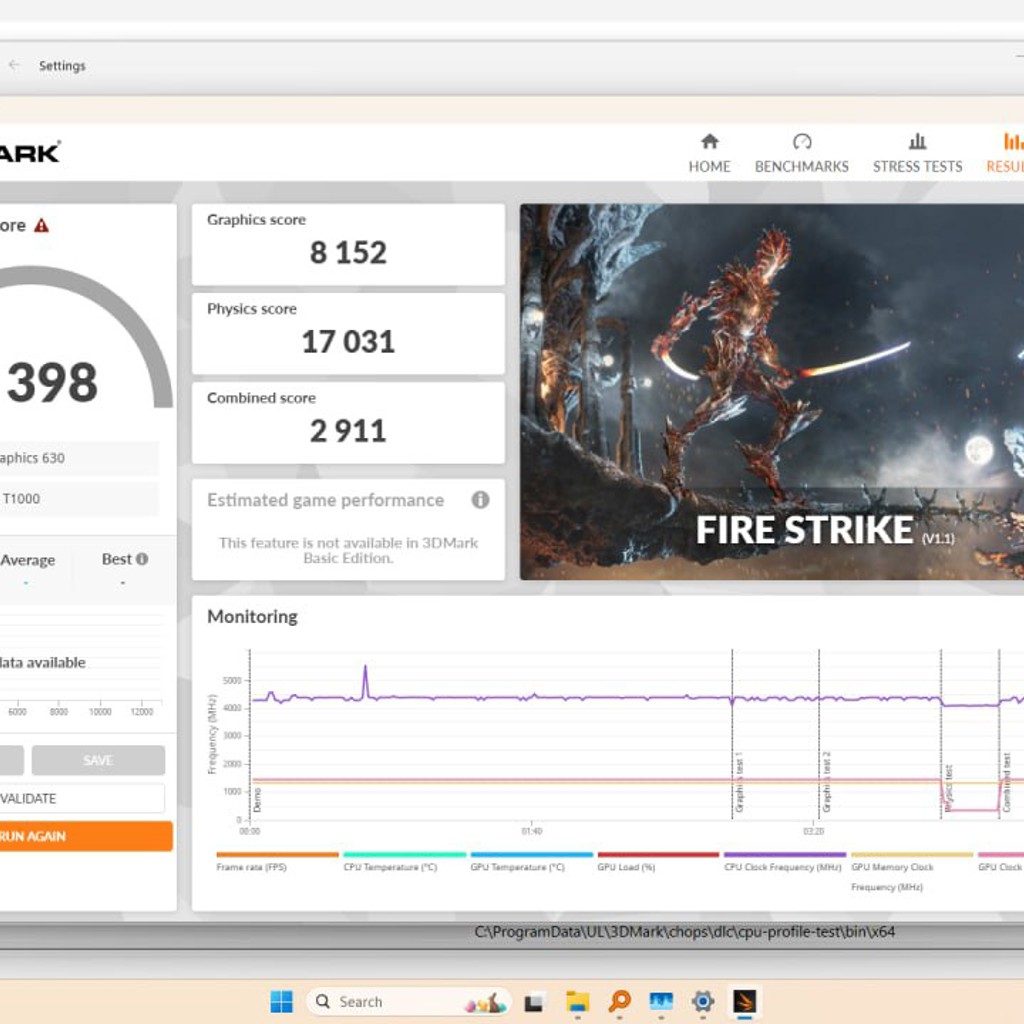Select the GPU Temperature legend swatch
This screenshot has height=1024, width=1024.
[531, 854]
